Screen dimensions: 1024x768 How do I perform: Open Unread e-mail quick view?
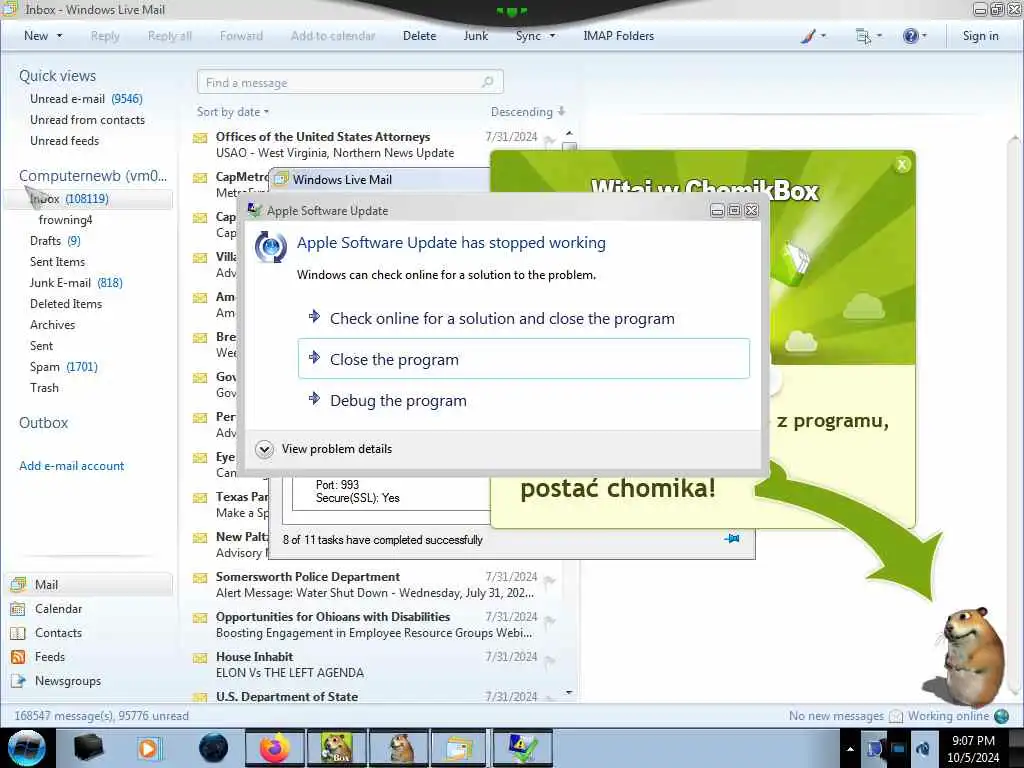click(86, 99)
